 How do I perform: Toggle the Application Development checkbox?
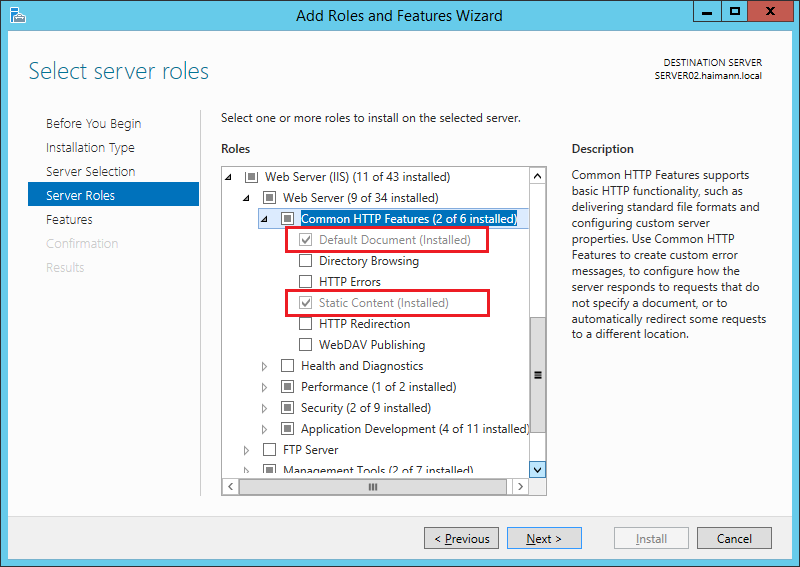click(x=288, y=429)
